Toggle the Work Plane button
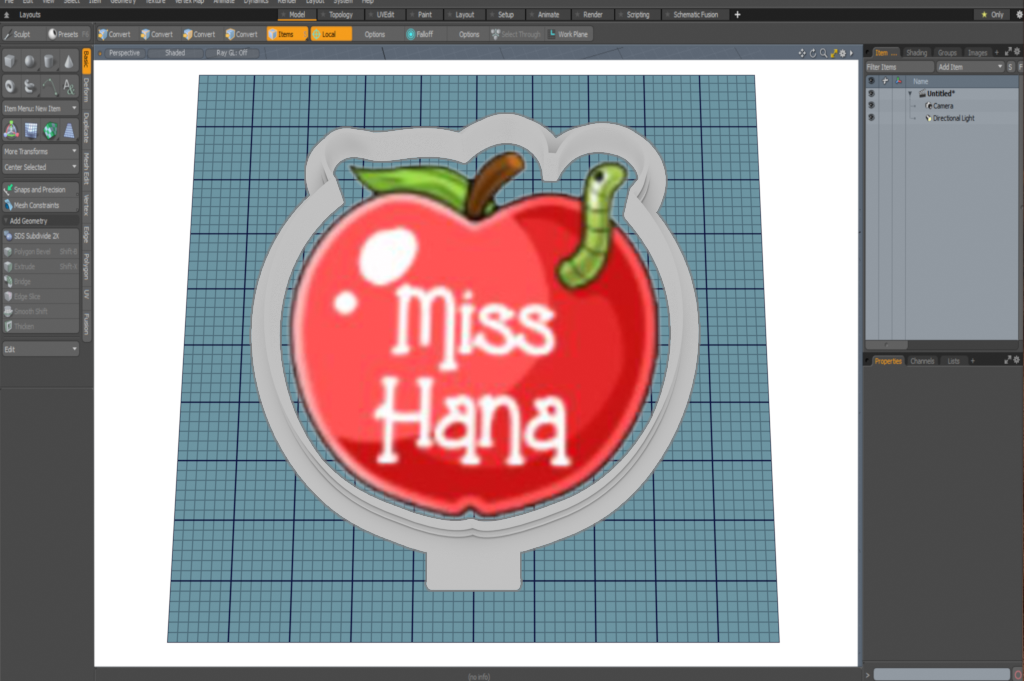1024x681 pixels. pos(568,34)
